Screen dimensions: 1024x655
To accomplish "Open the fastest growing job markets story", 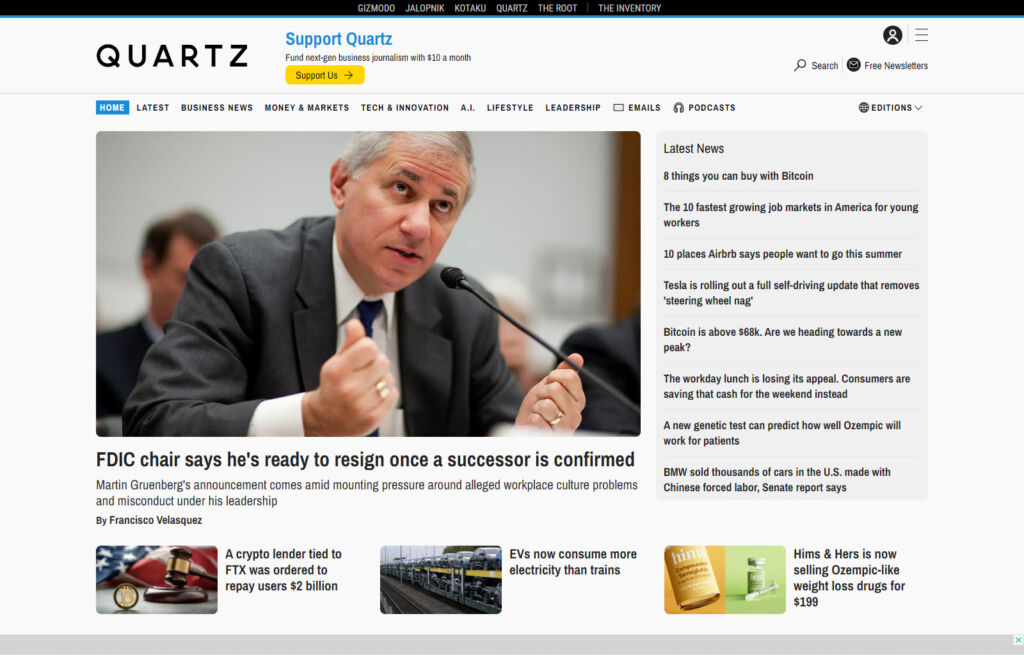I will point(791,215).
